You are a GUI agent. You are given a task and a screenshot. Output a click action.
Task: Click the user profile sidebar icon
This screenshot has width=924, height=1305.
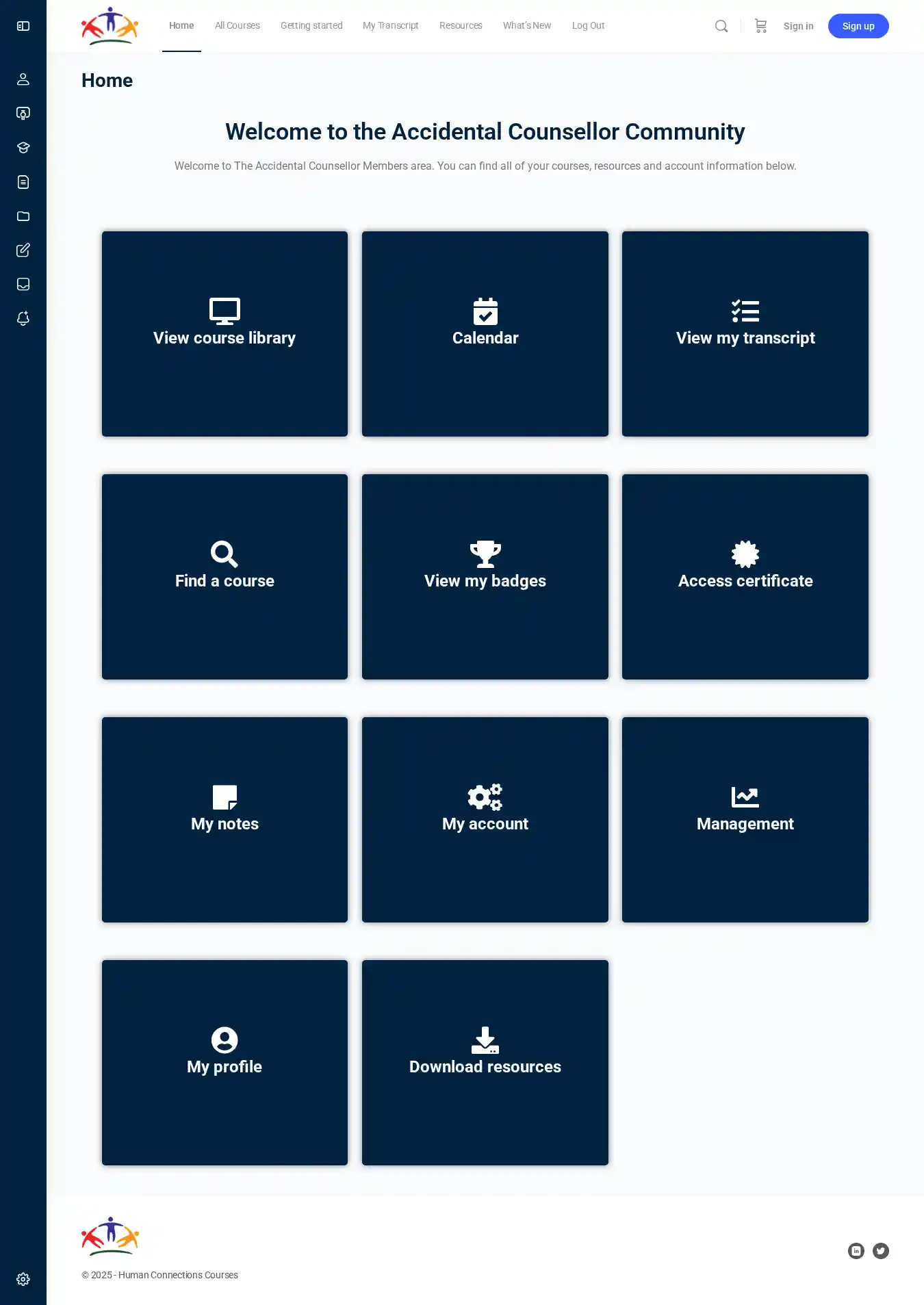coord(23,79)
